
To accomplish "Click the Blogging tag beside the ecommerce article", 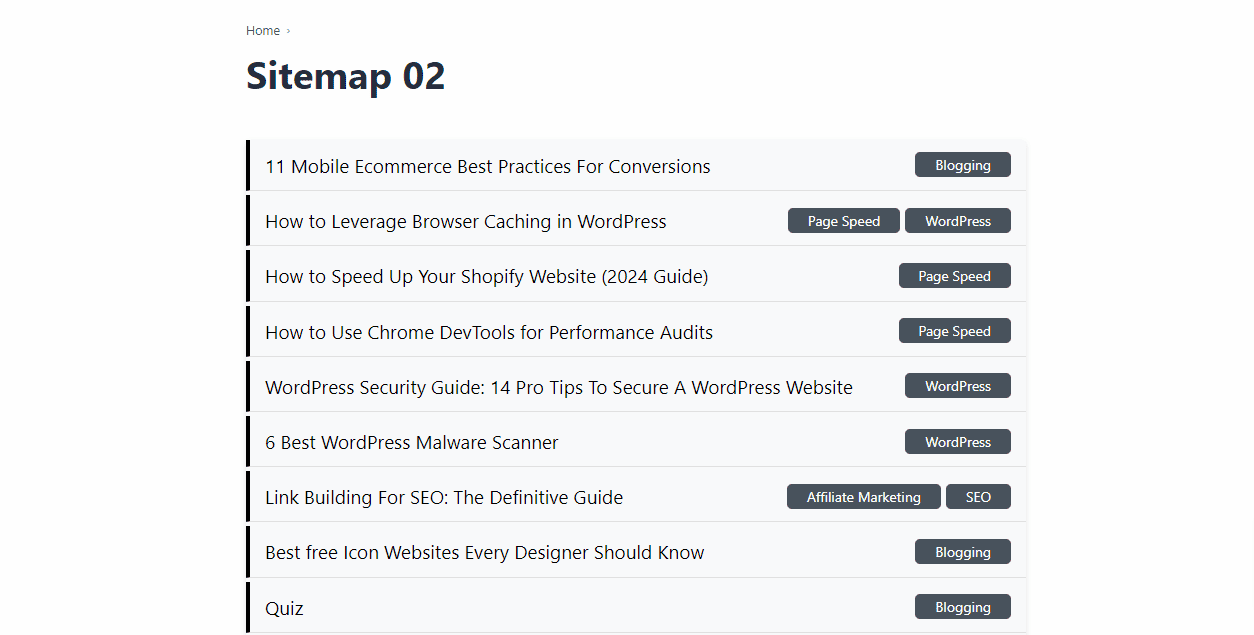I will 962,164.
